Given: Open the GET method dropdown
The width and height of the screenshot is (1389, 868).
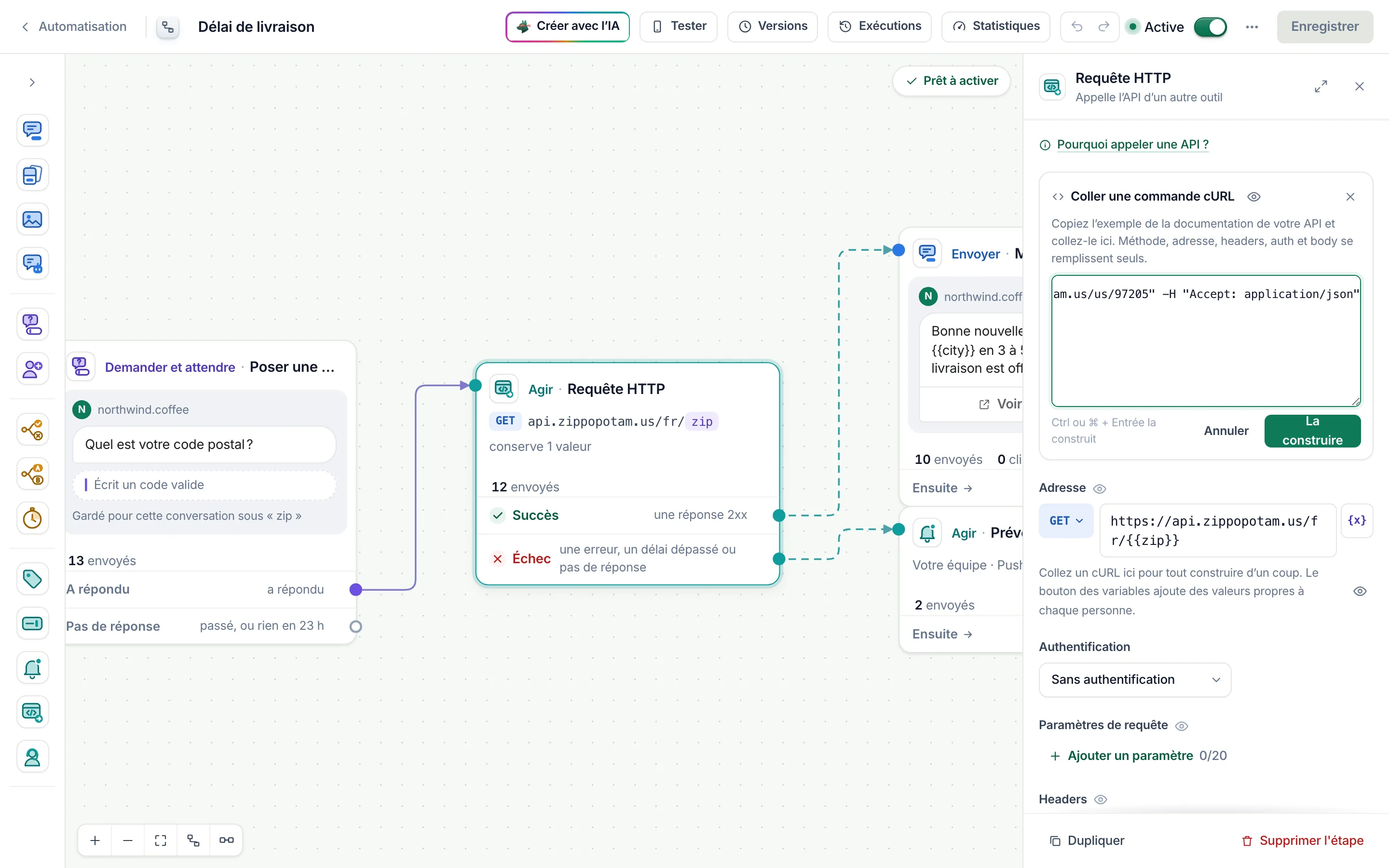Looking at the screenshot, I should click(x=1066, y=521).
